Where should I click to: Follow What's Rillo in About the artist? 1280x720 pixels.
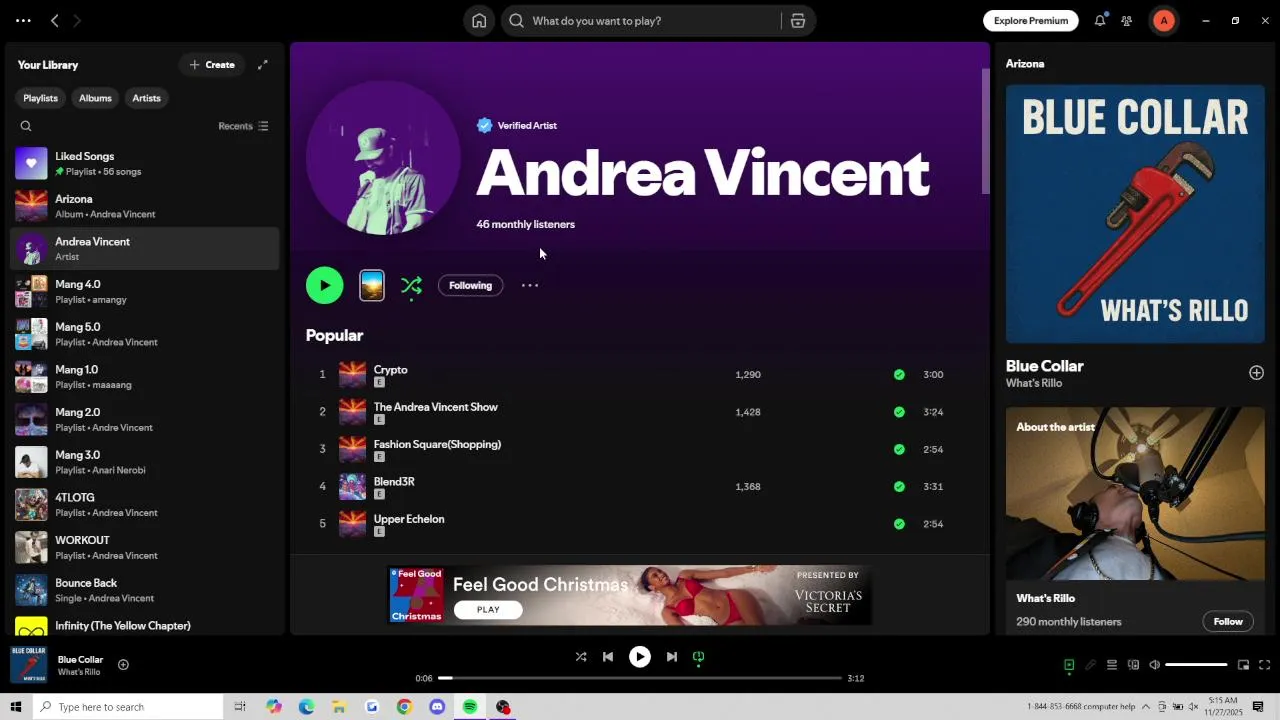pos(1228,622)
